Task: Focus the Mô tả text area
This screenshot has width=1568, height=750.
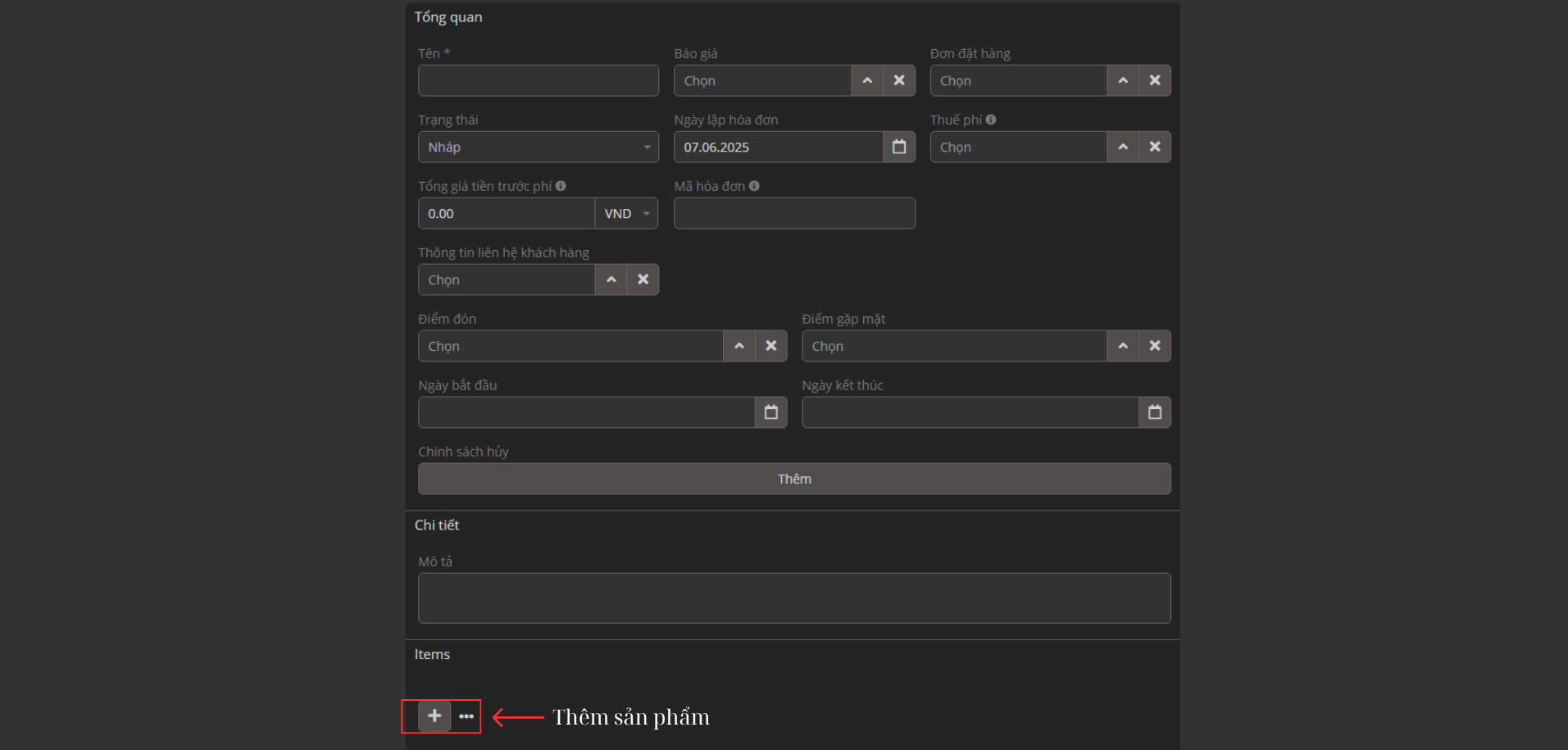Action: point(793,598)
